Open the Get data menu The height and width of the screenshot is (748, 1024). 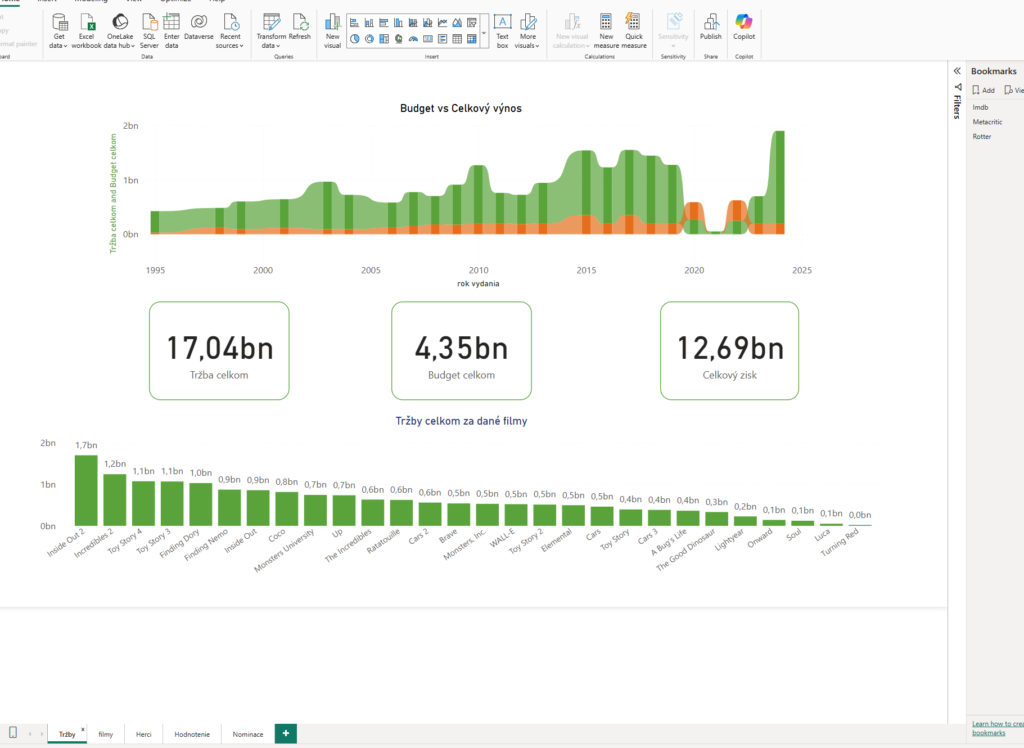point(59,31)
